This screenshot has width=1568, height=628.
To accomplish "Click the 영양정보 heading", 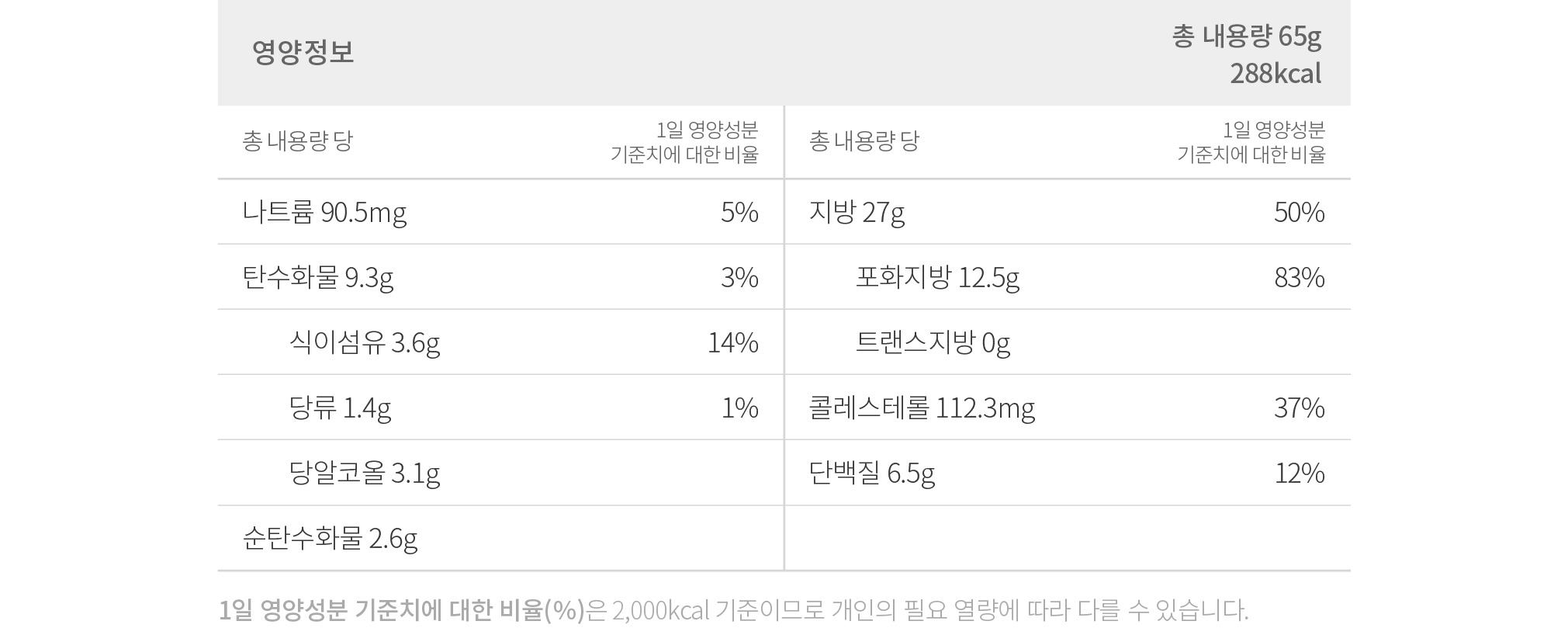I will [303, 52].
